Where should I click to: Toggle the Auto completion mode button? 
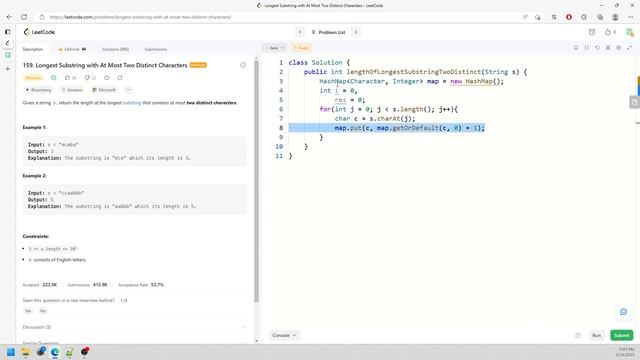click(301, 48)
